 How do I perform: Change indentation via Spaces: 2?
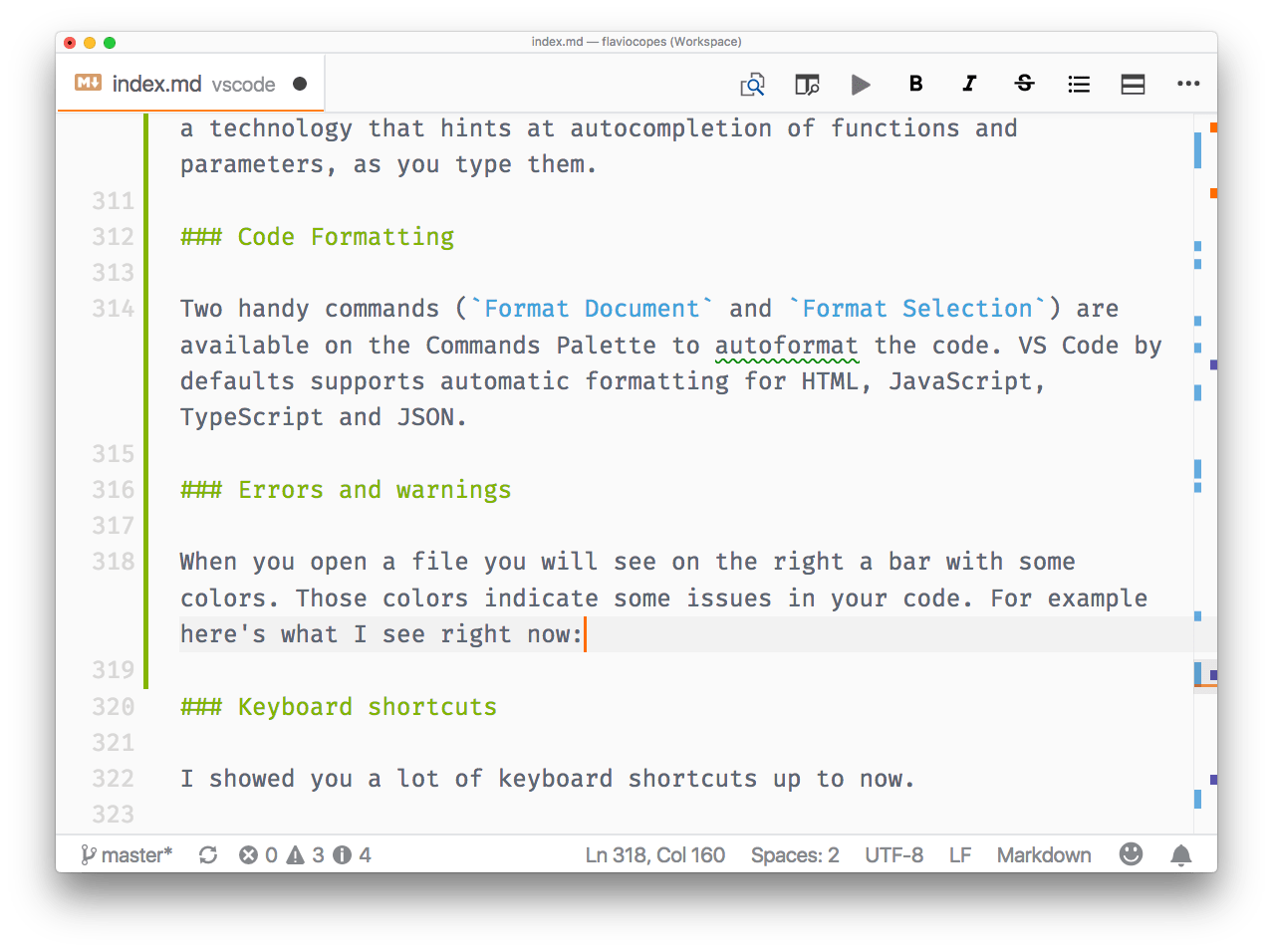click(794, 854)
